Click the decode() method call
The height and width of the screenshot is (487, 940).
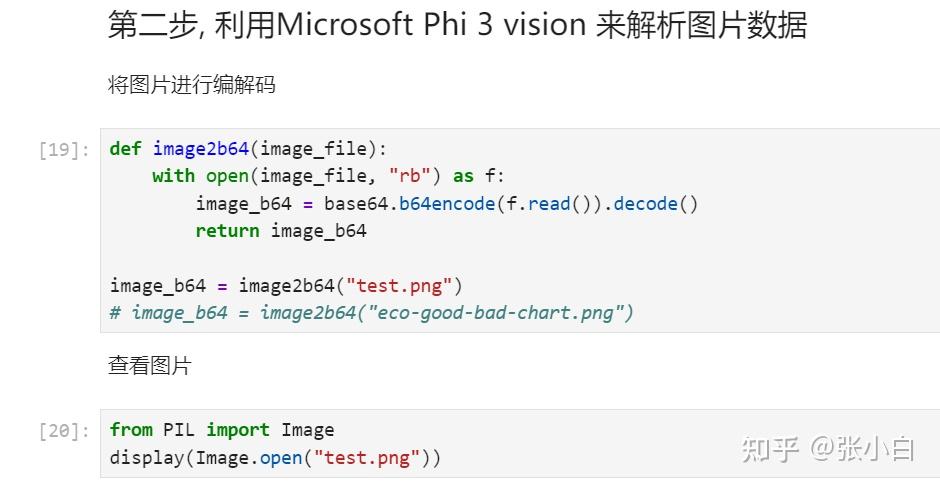coord(655,204)
